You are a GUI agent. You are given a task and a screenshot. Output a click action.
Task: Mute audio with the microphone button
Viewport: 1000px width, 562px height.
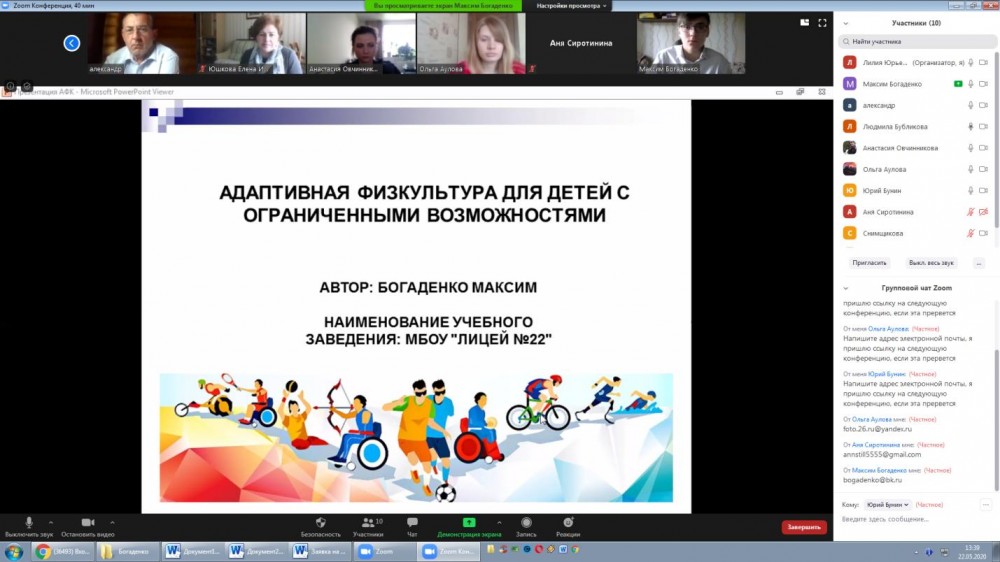(x=28, y=523)
